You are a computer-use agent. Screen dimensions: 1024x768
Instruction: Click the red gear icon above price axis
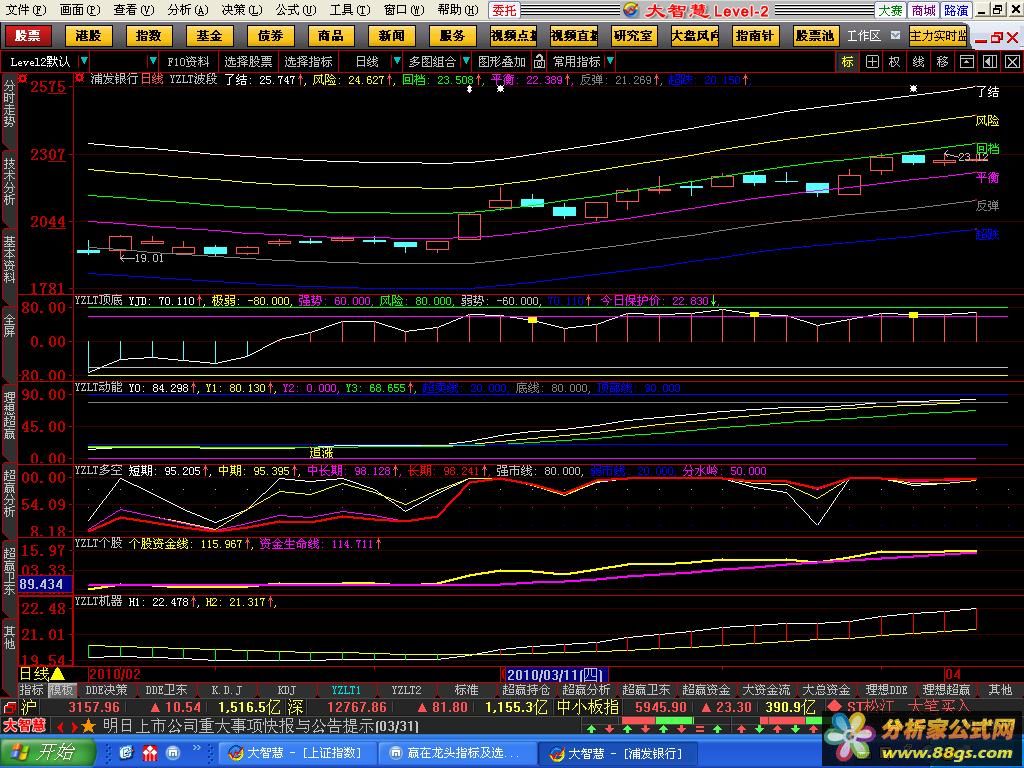pyautogui.click(x=23, y=78)
